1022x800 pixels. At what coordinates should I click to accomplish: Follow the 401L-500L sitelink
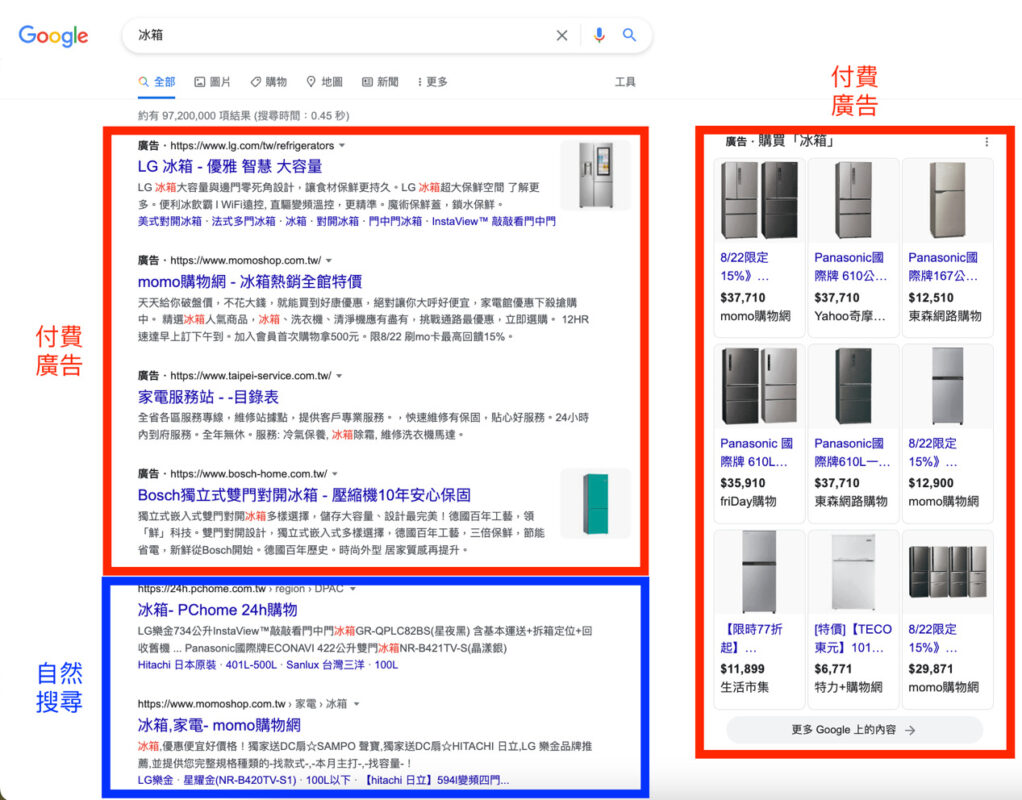pyautogui.click(x=251, y=665)
